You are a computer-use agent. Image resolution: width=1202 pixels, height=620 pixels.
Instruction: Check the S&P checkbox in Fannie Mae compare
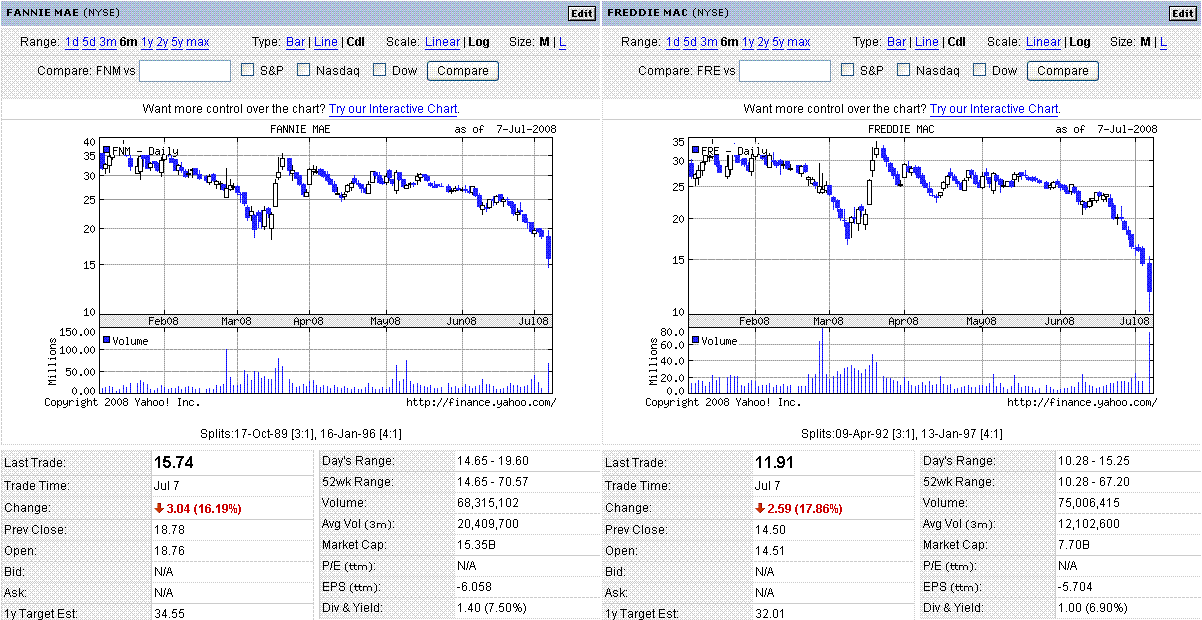tap(249, 70)
